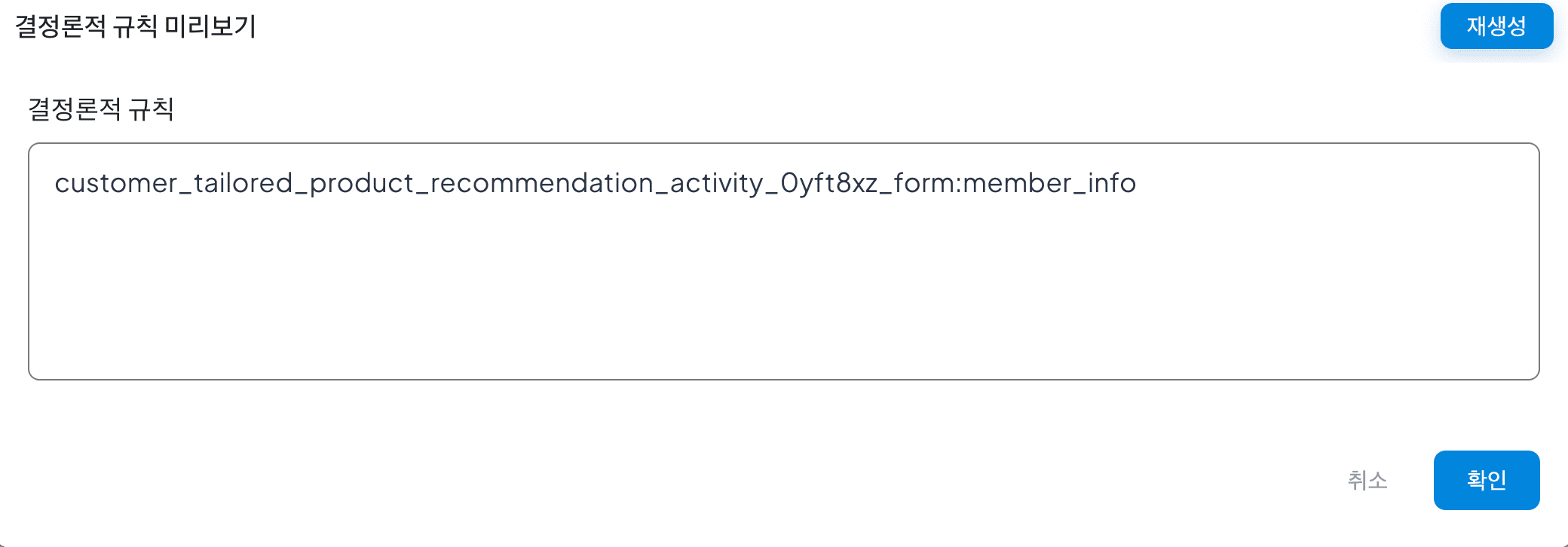Click the 재생성 button
1568x547 pixels.
pos(1496,26)
